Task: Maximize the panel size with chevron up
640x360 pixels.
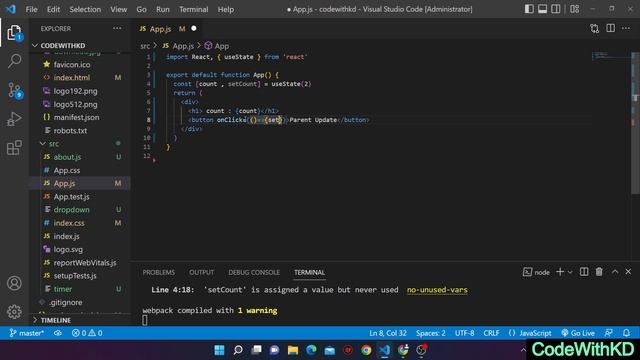Action: click(x=615, y=272)
